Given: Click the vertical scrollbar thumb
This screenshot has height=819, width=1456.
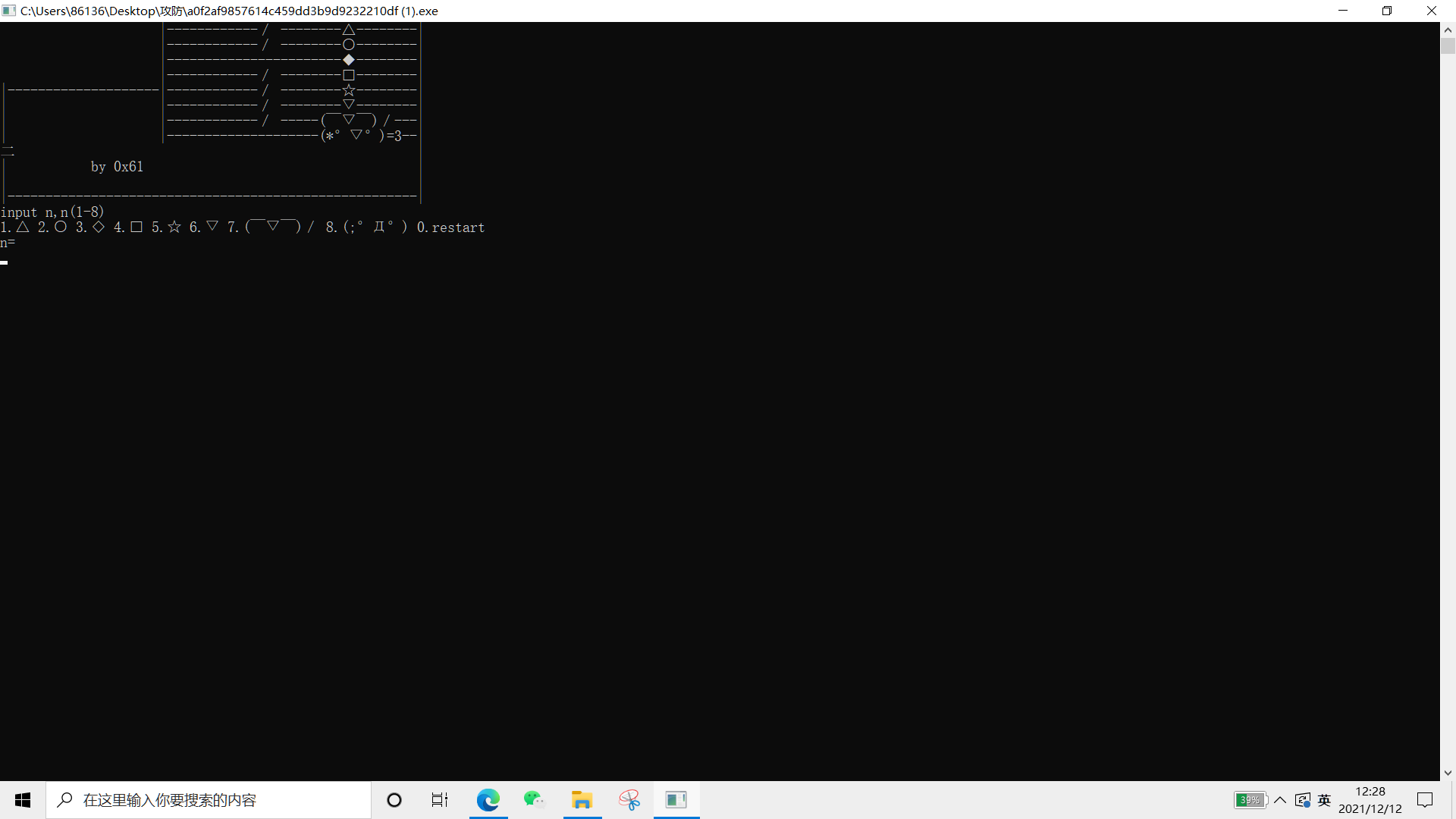Looking at the screenshot, I should tap(1448, 46).
